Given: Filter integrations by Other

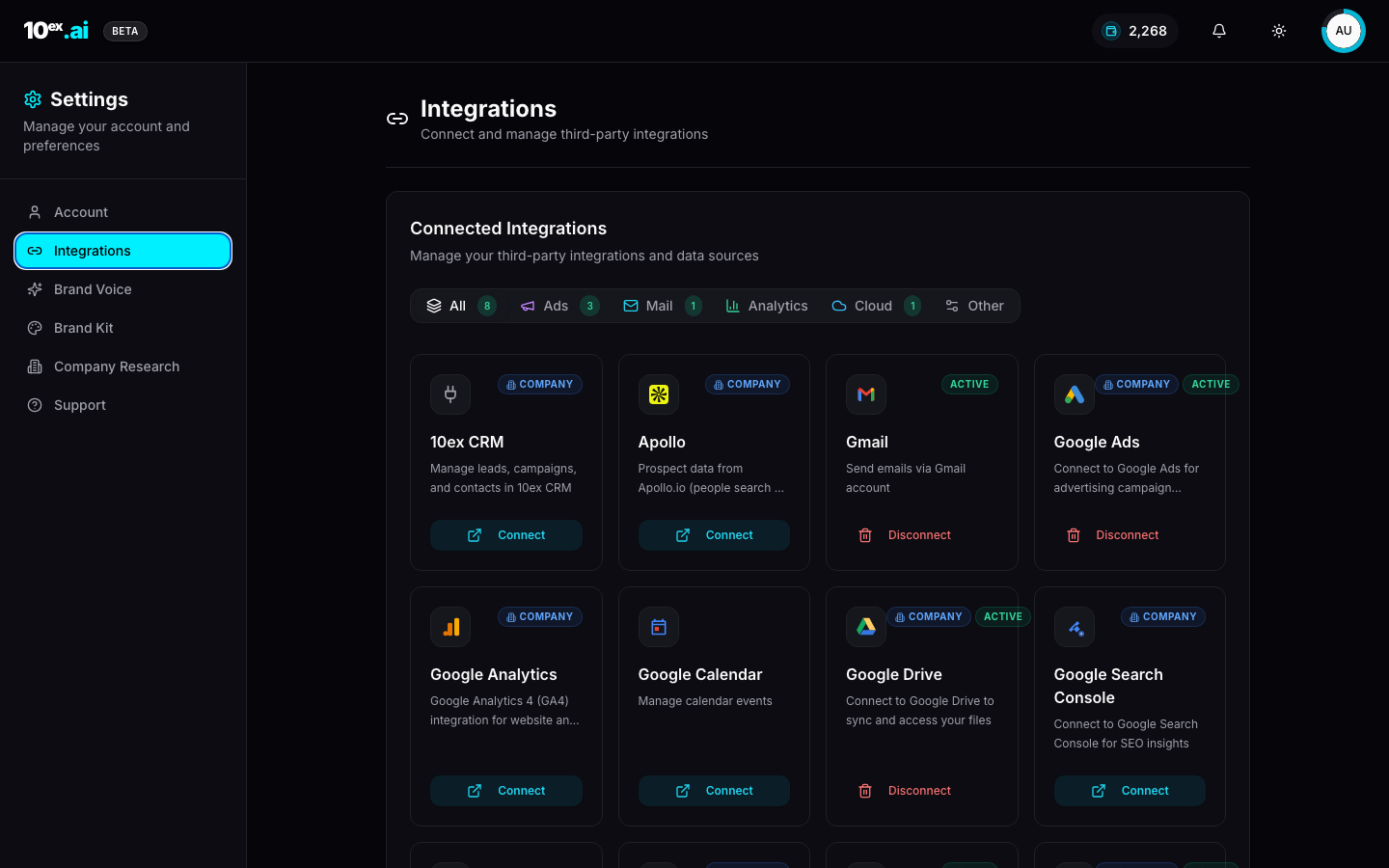Looking at the screenshot, I should 974,306.
